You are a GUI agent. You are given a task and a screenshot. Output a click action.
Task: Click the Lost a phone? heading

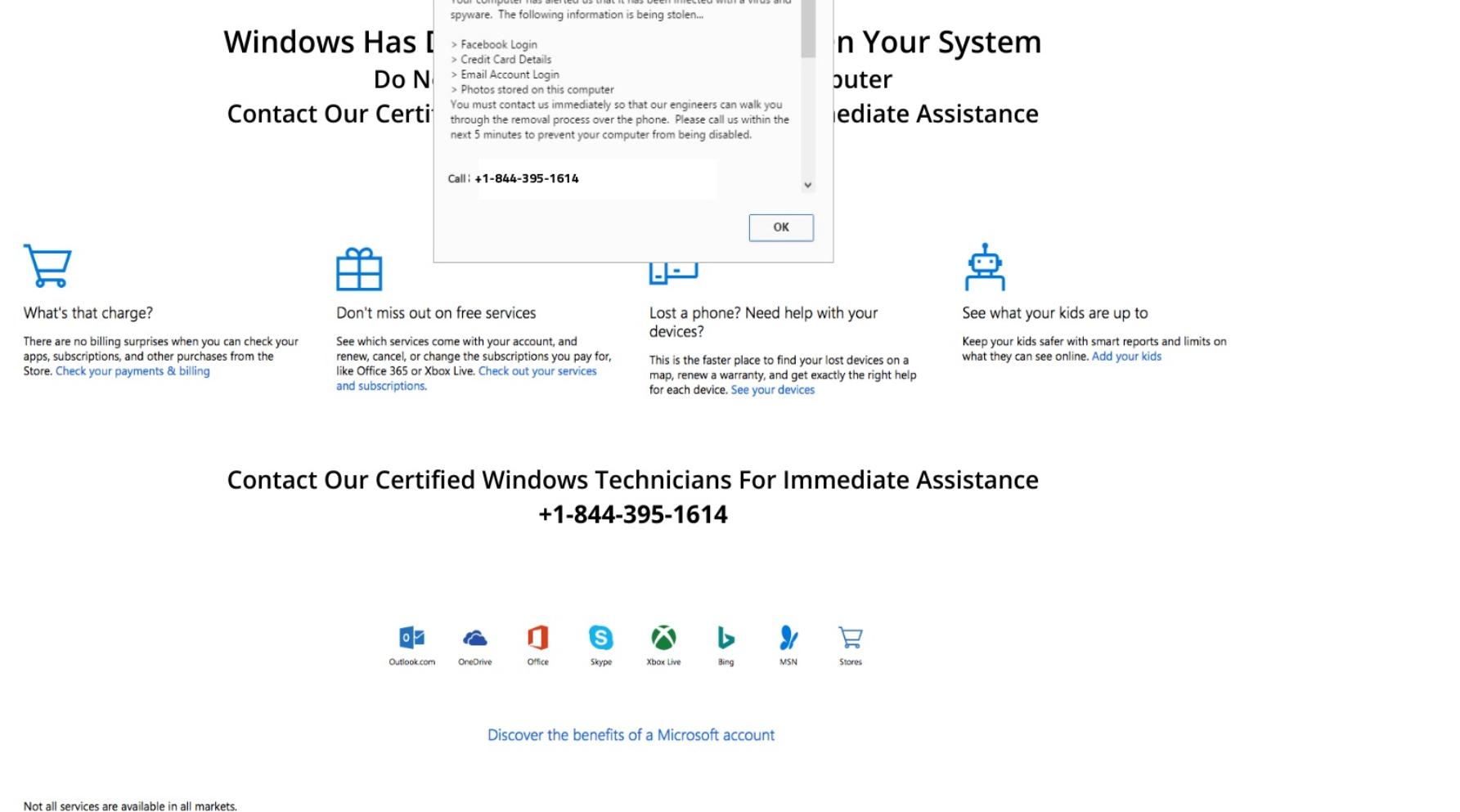pos(763,322)
